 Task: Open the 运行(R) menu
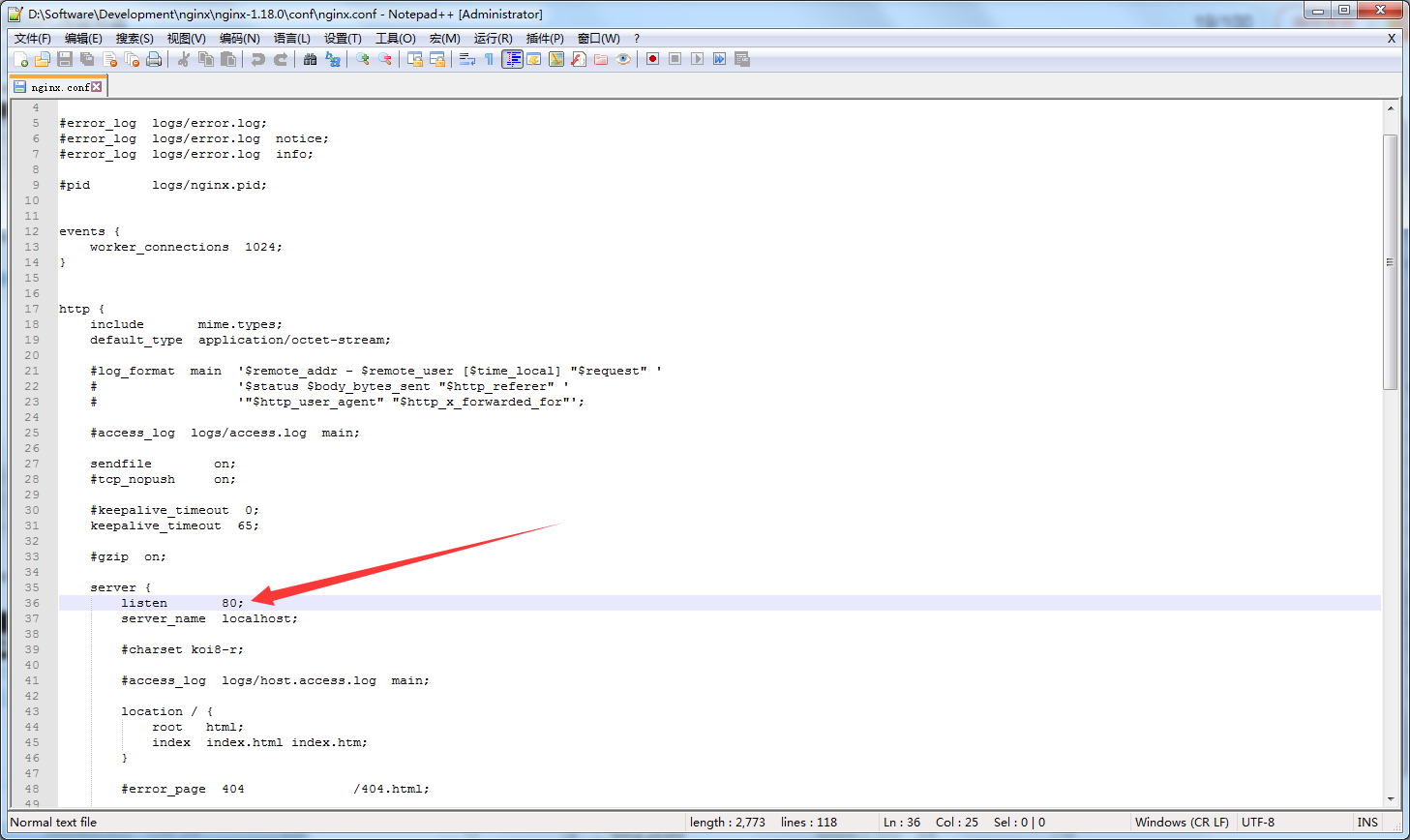tap(493, 39)
